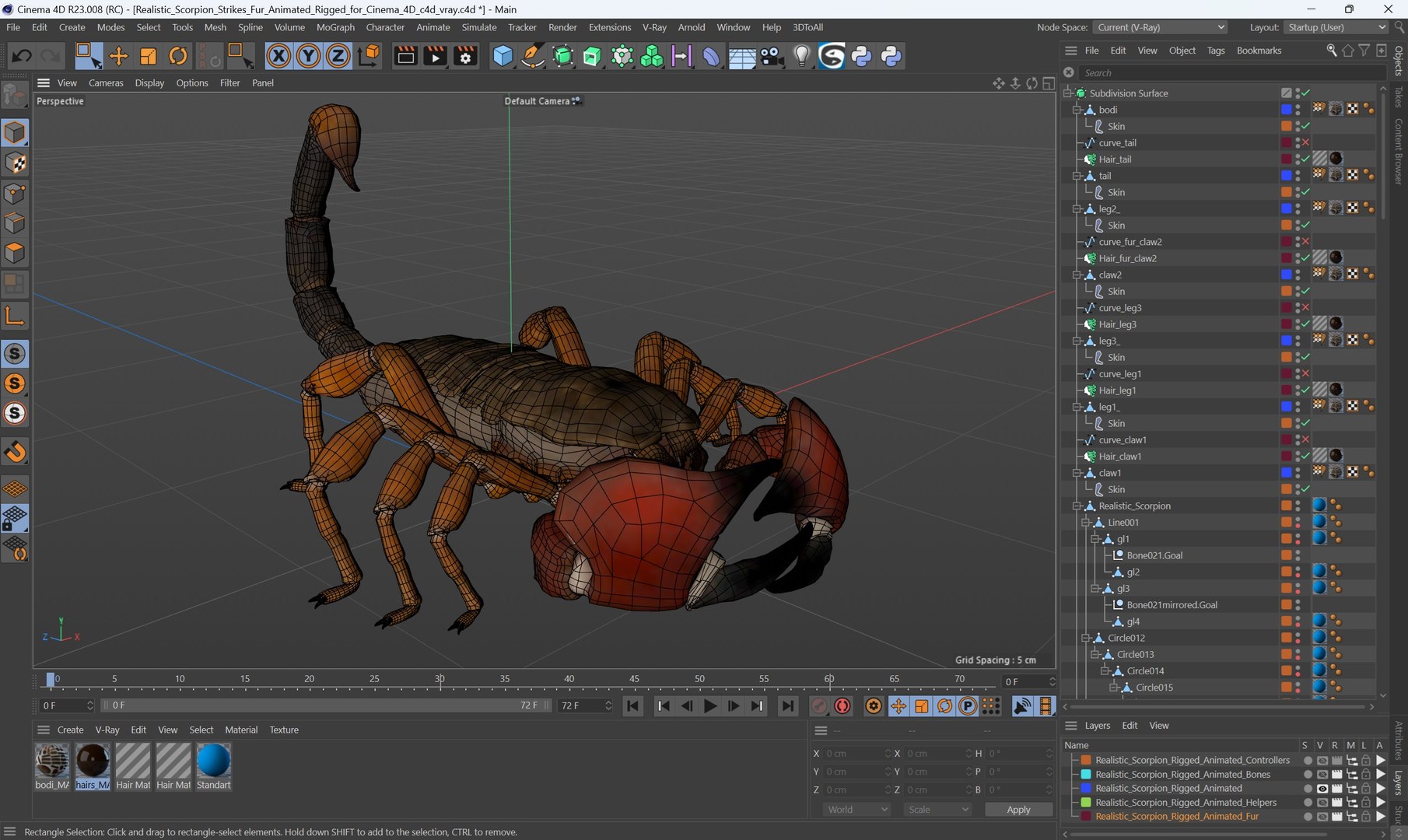Viewport: 1408px width, 840px height.
Task: Open the MoGraph menu
Action: pos(335,27)
